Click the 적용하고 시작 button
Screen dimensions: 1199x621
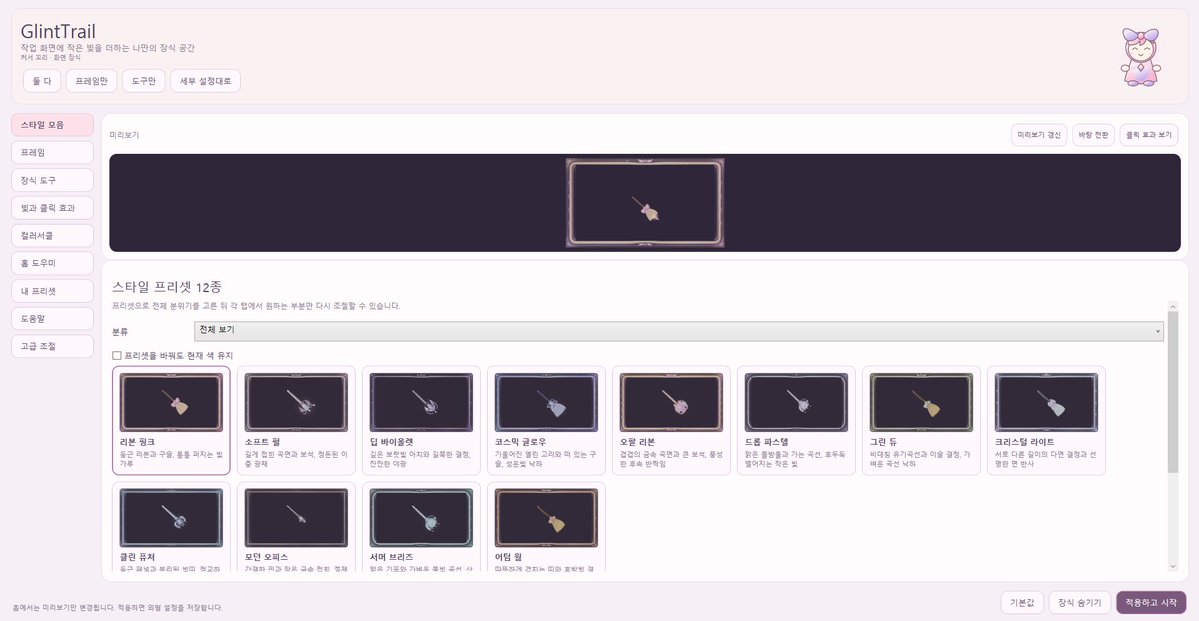tap(1151, 603)
